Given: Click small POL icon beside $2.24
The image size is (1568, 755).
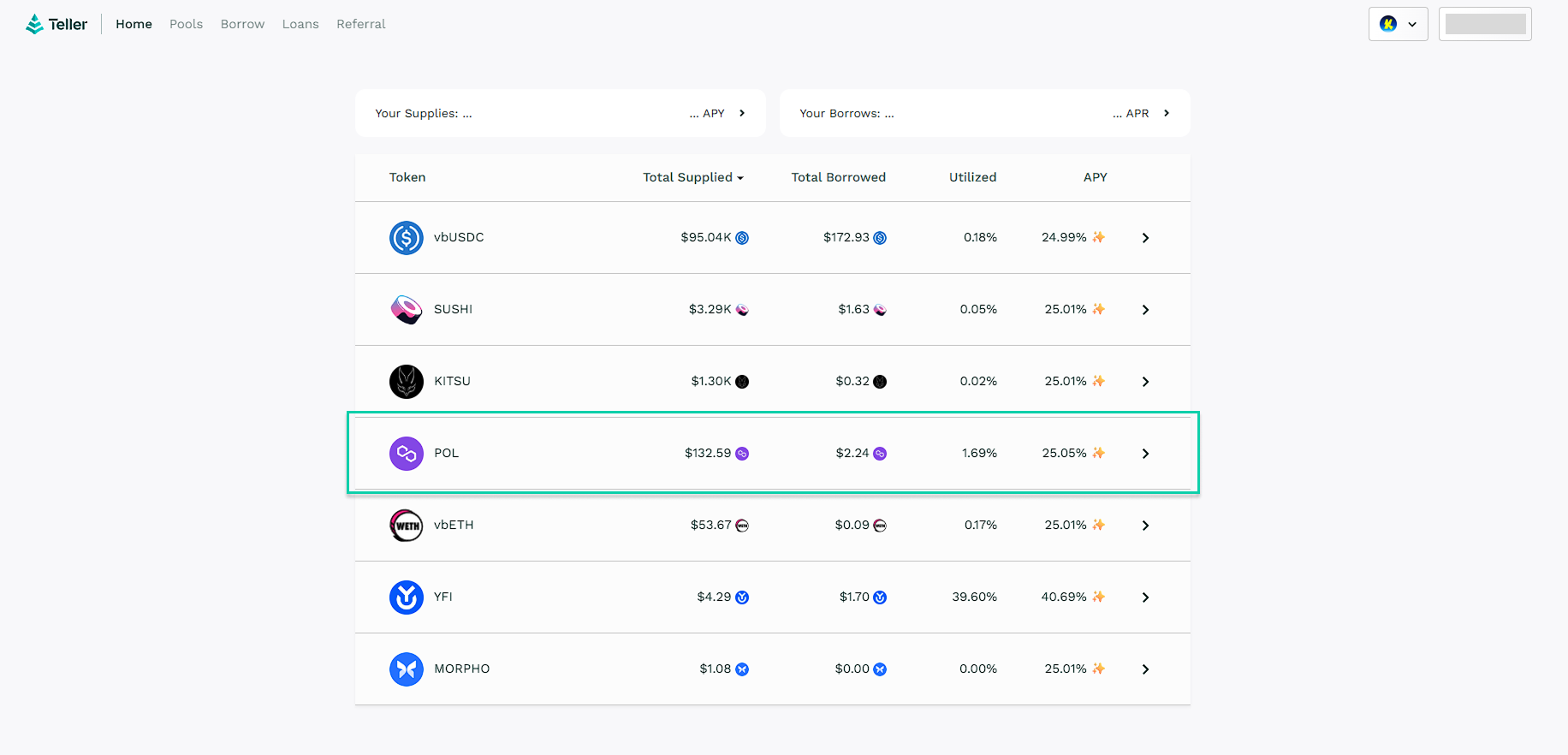Looking at the screenshot, I should coord(880,454).
